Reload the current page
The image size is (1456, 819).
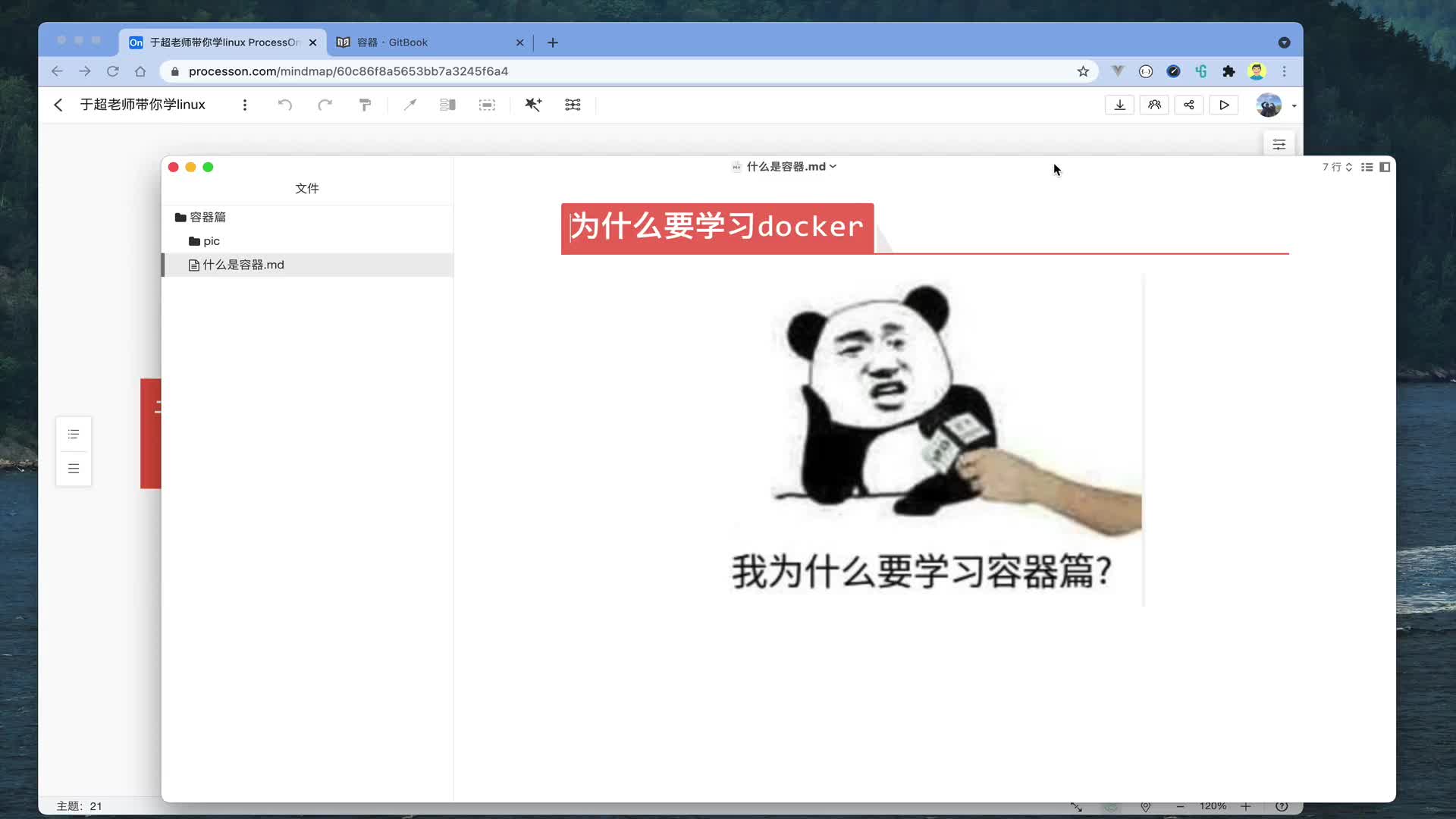112,71
